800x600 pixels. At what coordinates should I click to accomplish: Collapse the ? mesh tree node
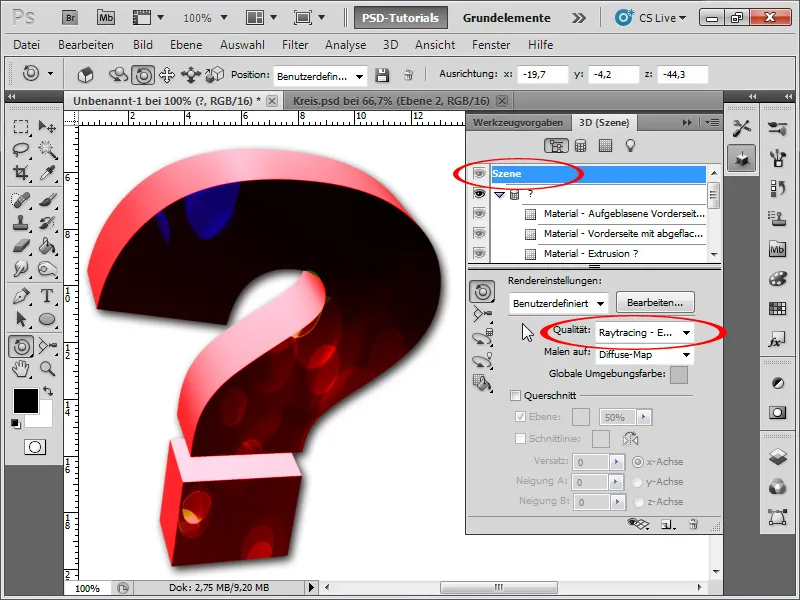[499, 194]
